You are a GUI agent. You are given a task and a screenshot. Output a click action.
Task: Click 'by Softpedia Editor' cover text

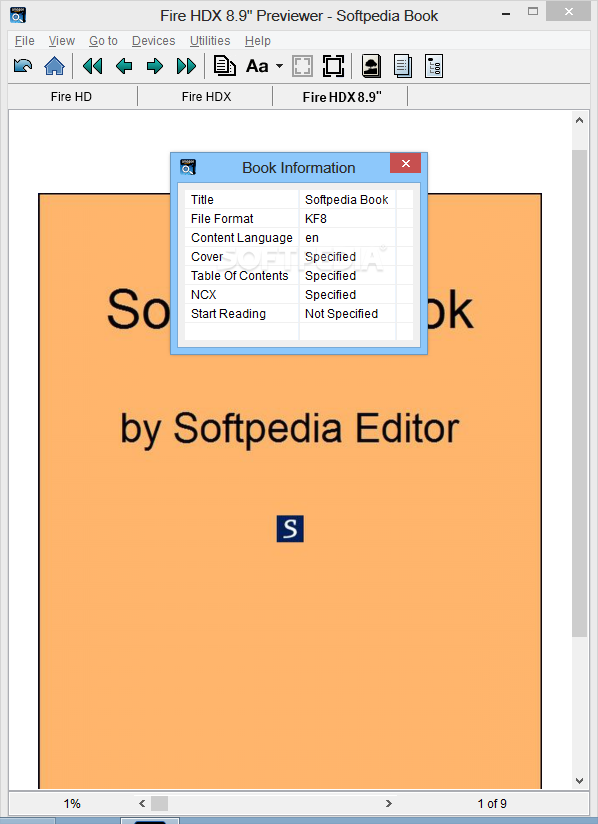point(290,429)
